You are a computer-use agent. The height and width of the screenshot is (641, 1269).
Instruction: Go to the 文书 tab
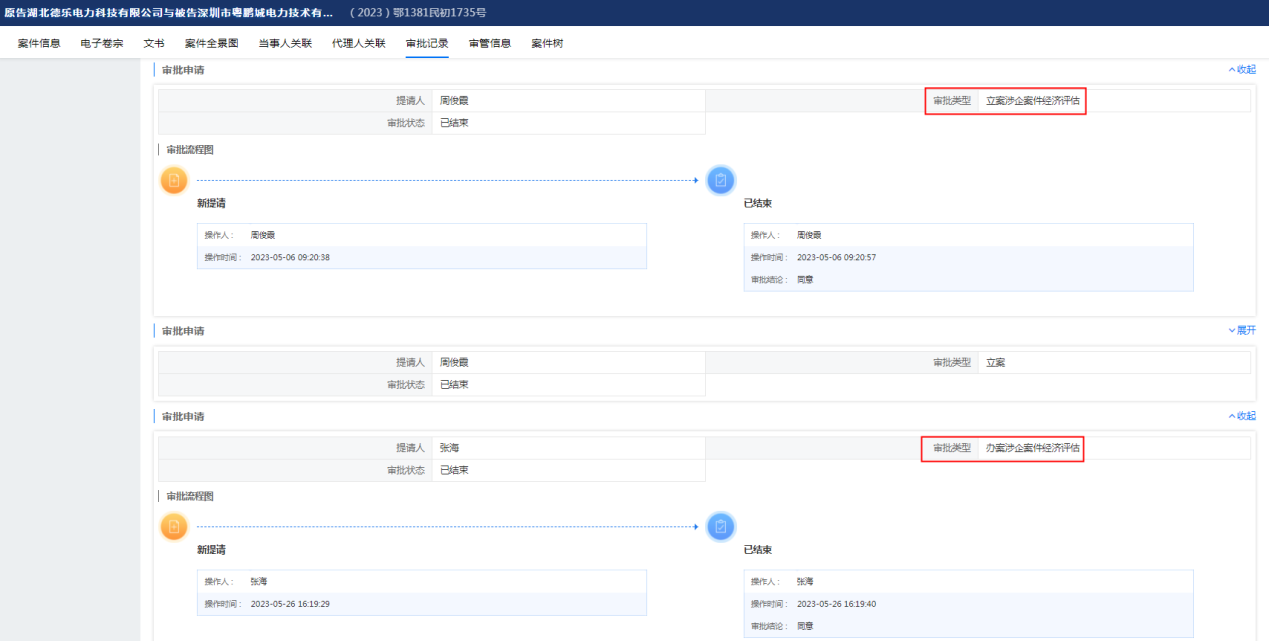(x=154, y=44)
